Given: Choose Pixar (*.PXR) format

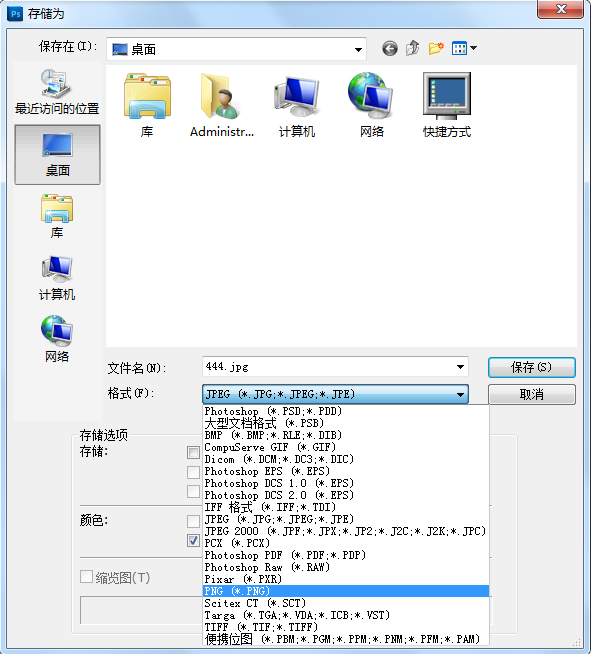Looking at the screenshot, I should pos(346,579).
